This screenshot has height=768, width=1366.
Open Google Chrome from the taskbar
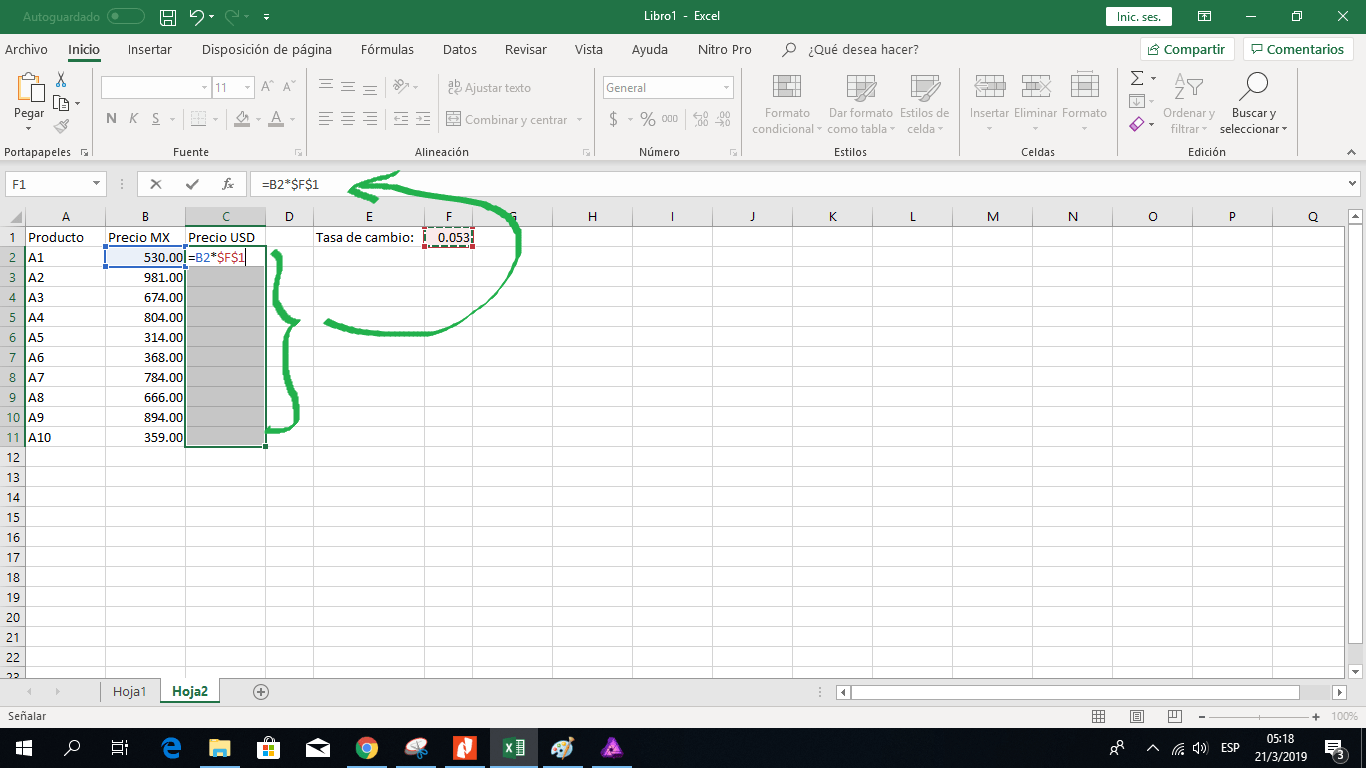tap(367, 748)
